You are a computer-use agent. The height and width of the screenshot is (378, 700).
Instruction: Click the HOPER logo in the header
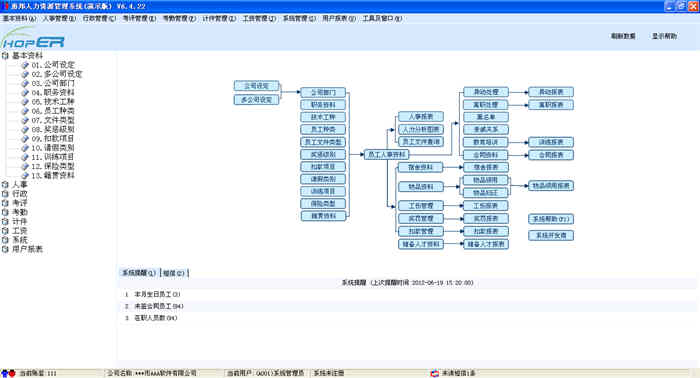coord(33,38)
